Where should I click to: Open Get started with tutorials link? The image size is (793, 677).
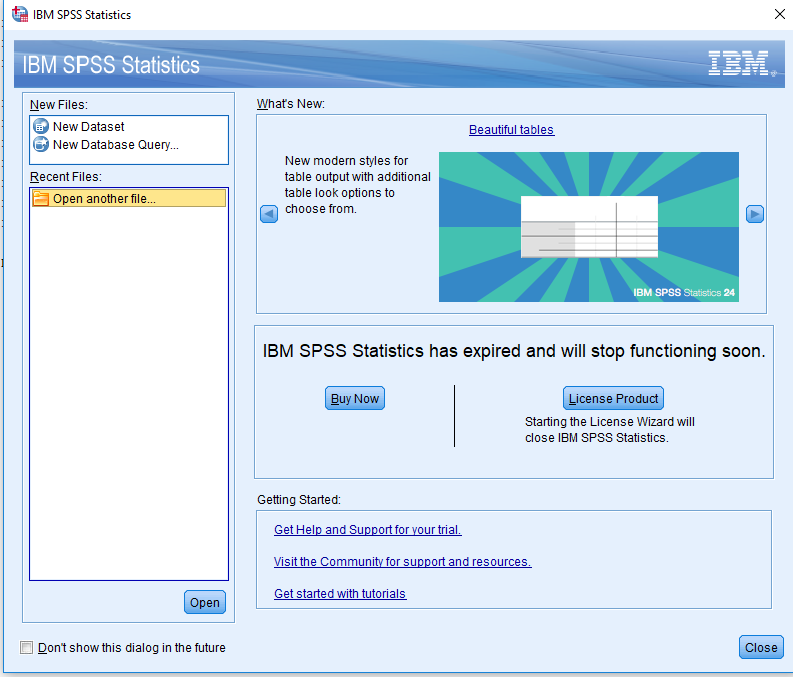coord(340,594)
